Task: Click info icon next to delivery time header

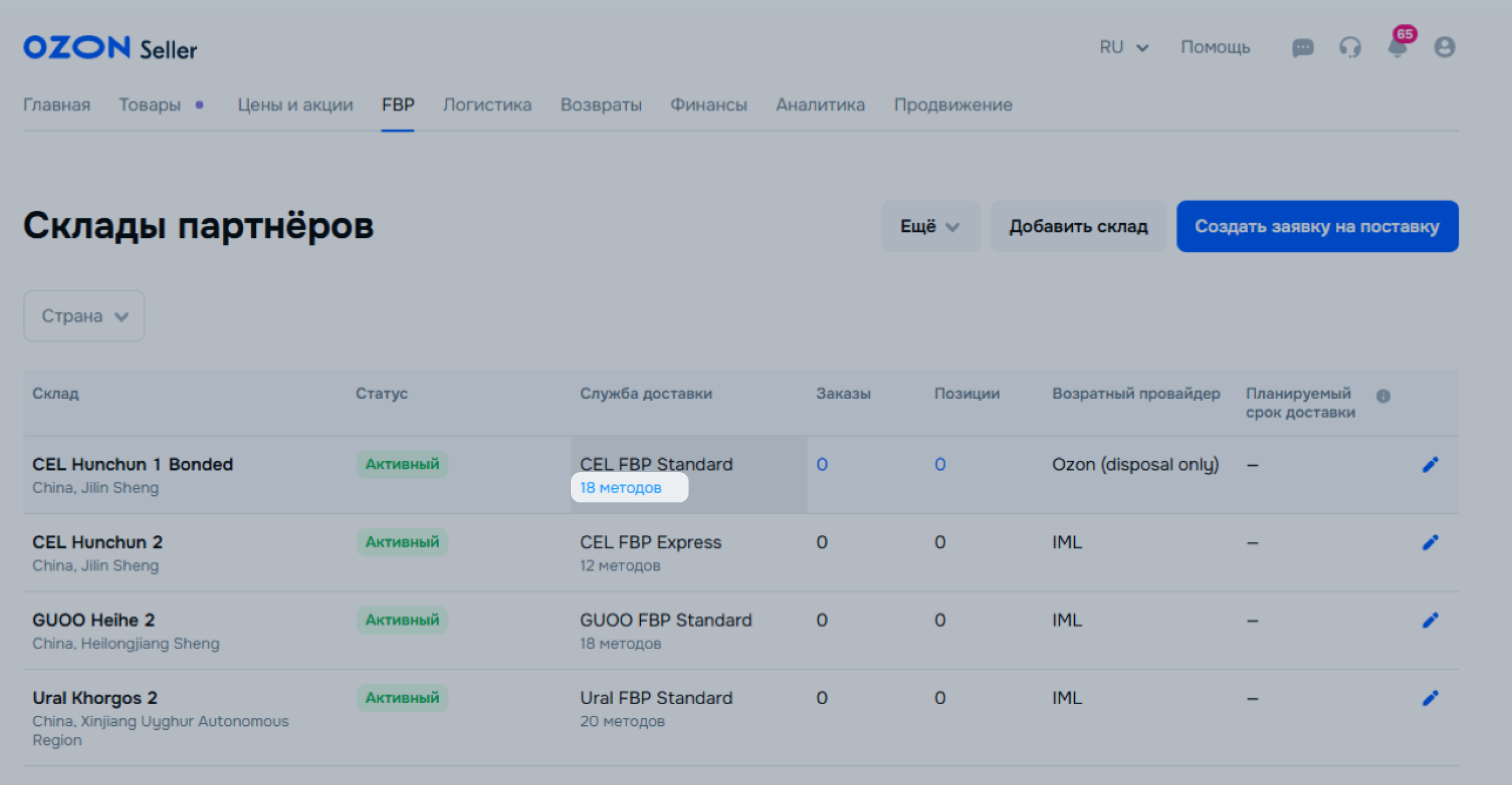Action: coord(1383,396)
